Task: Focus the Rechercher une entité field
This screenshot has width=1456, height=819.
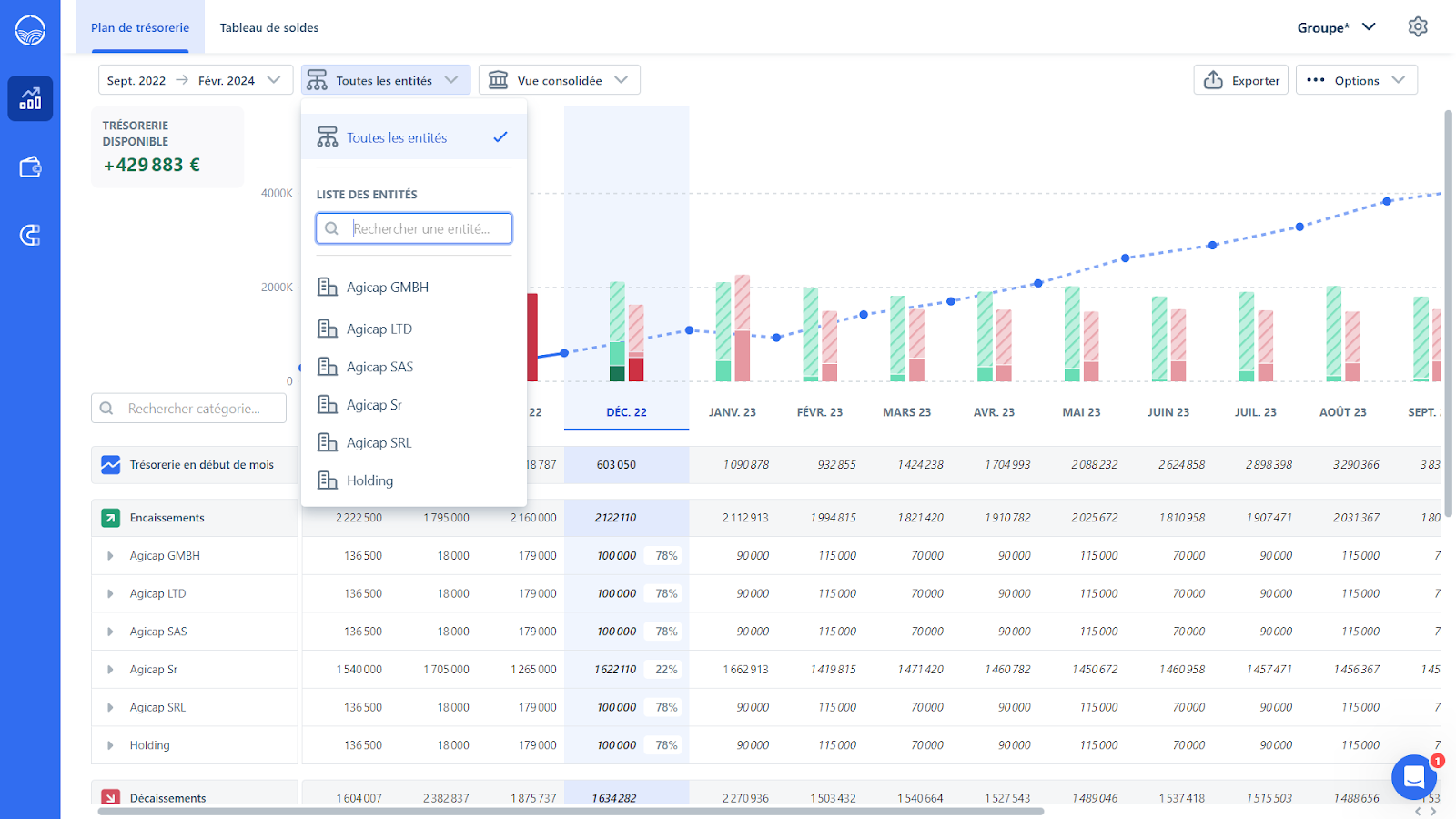Action: (414, 228)
